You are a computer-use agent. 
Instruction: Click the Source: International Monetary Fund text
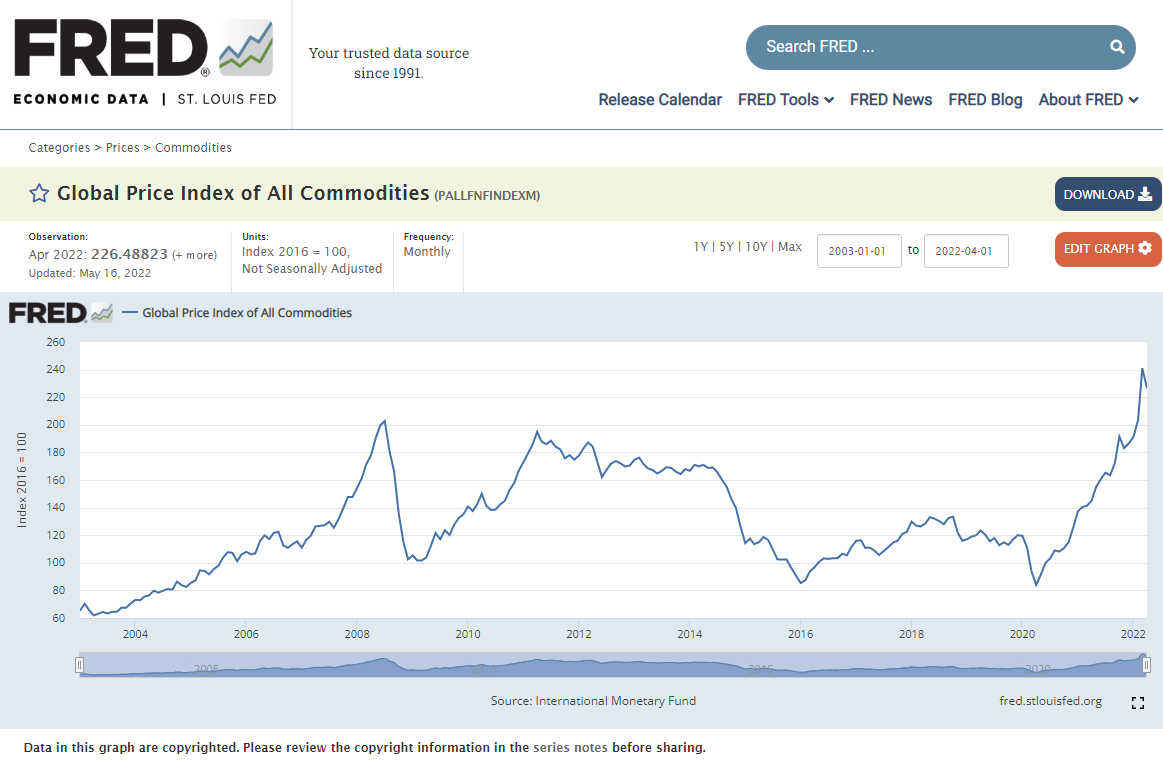click(593, 701)
